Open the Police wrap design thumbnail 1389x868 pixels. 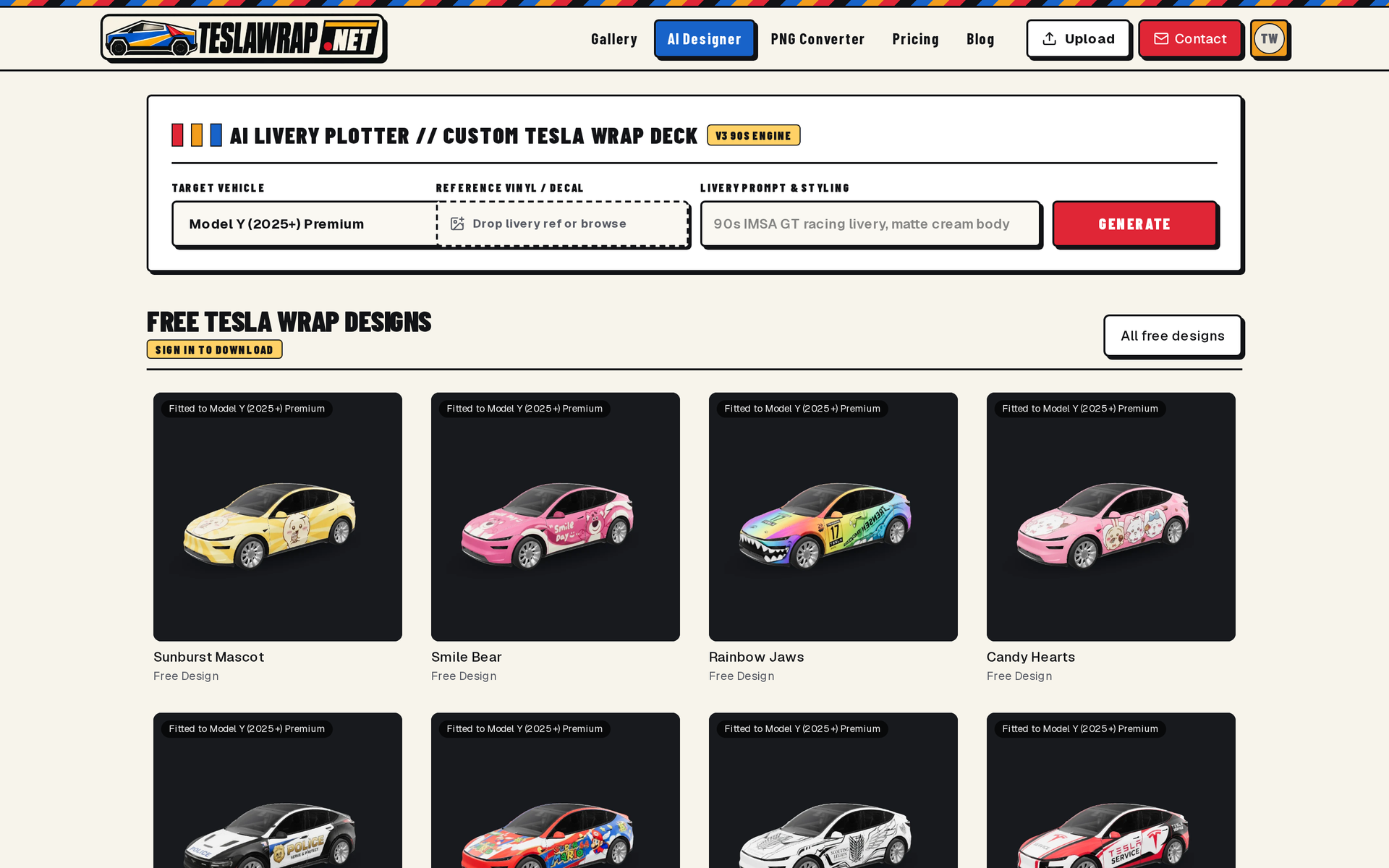[x=278, y=791]
